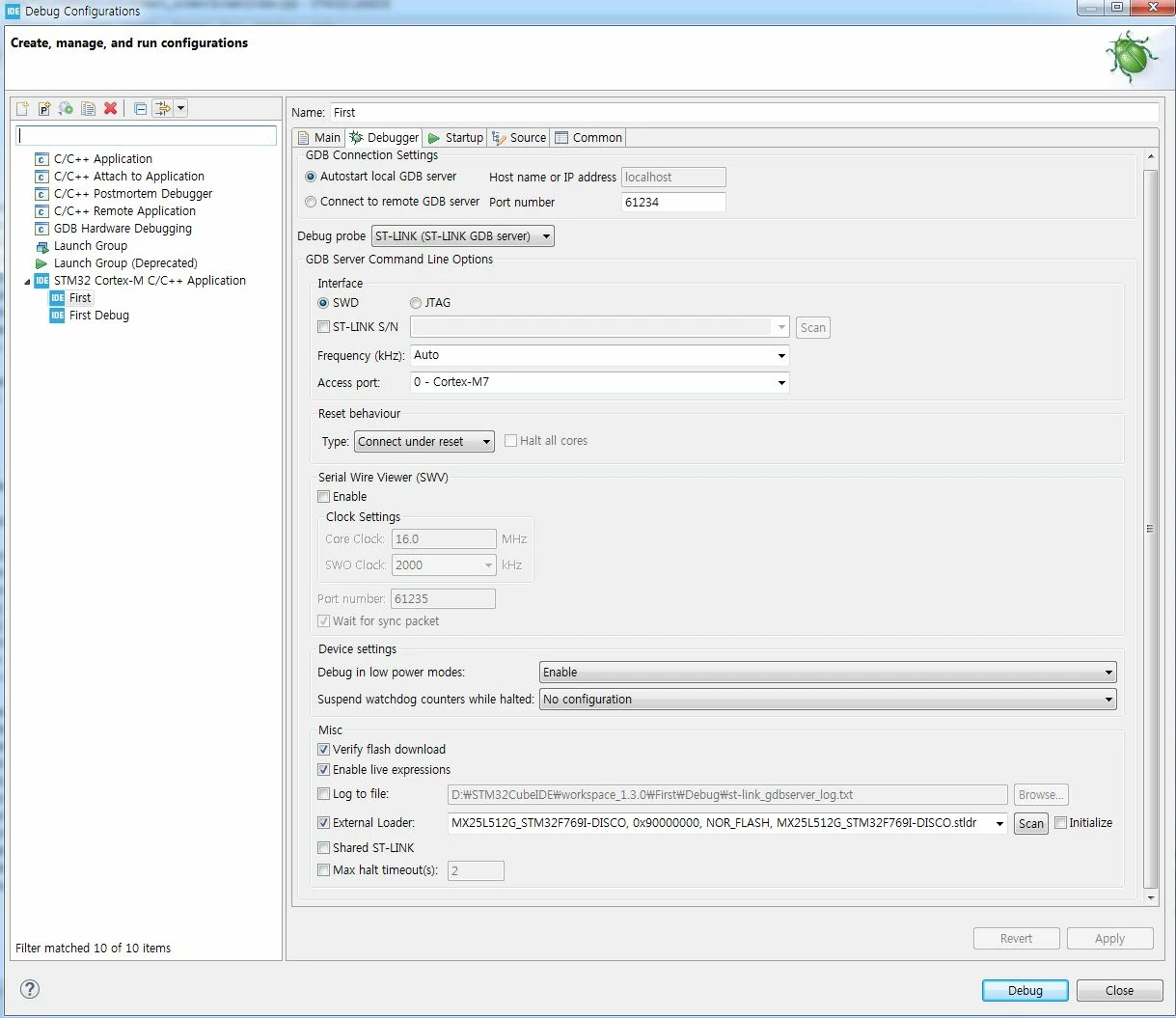
Task: Select Autostart local GDB server
Action: 311,177
